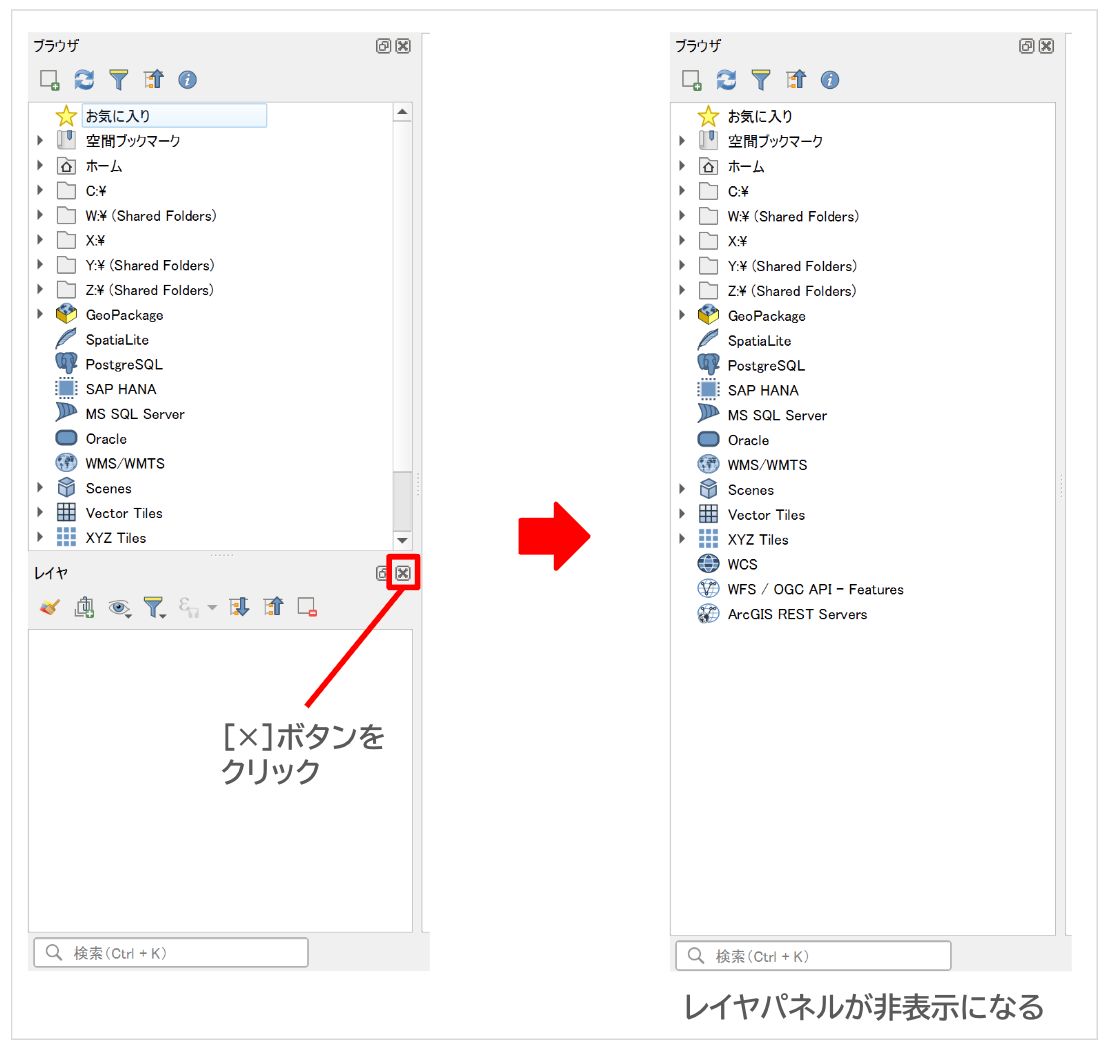
Task: Refresh the left Browser panel
Action: click(84, 80)
